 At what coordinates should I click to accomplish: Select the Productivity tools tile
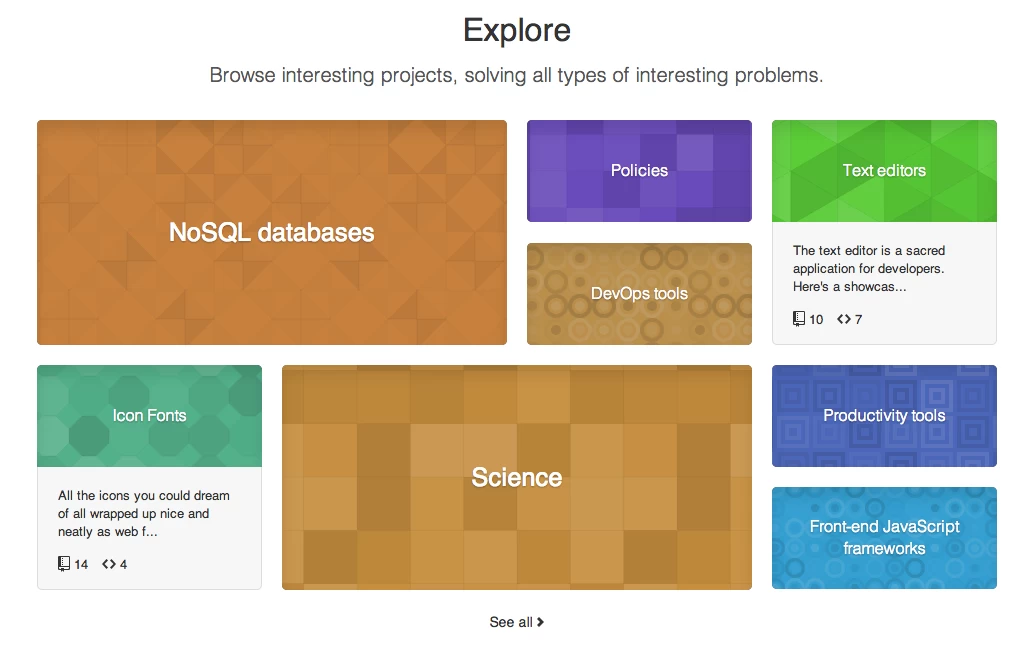(x=884, y=416)
